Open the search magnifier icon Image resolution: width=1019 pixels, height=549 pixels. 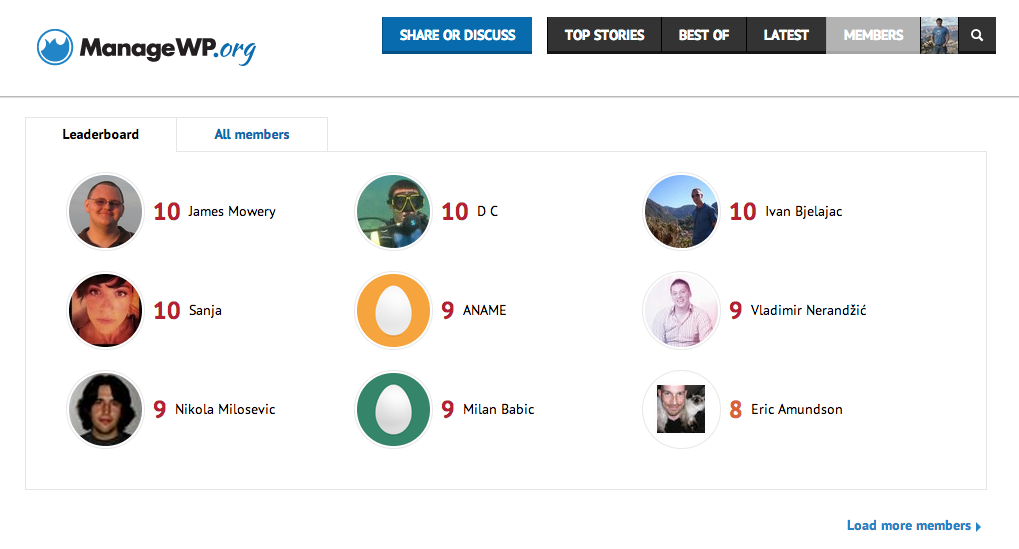coord(977,35)
